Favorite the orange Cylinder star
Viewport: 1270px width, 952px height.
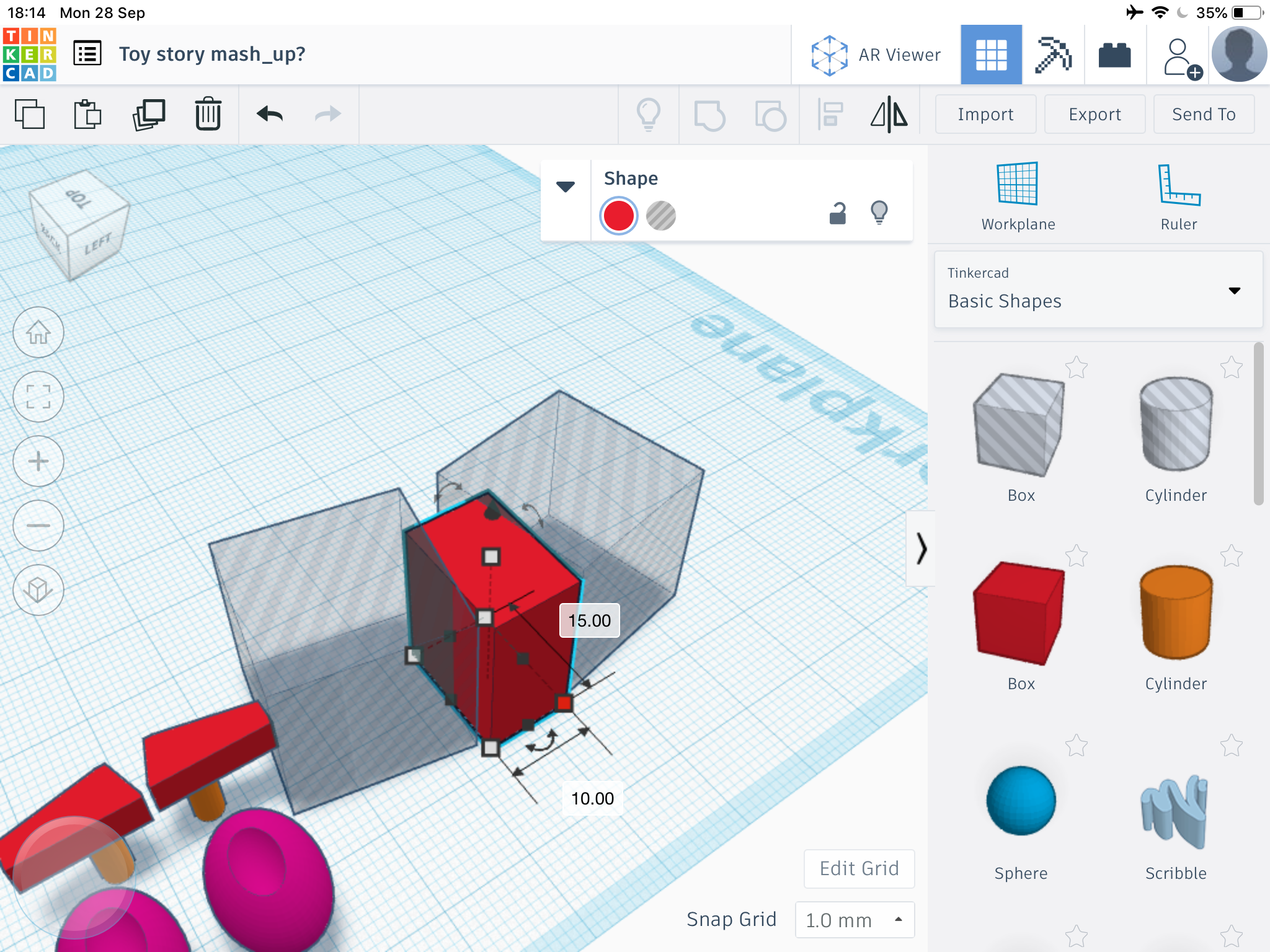(1232, 556)
